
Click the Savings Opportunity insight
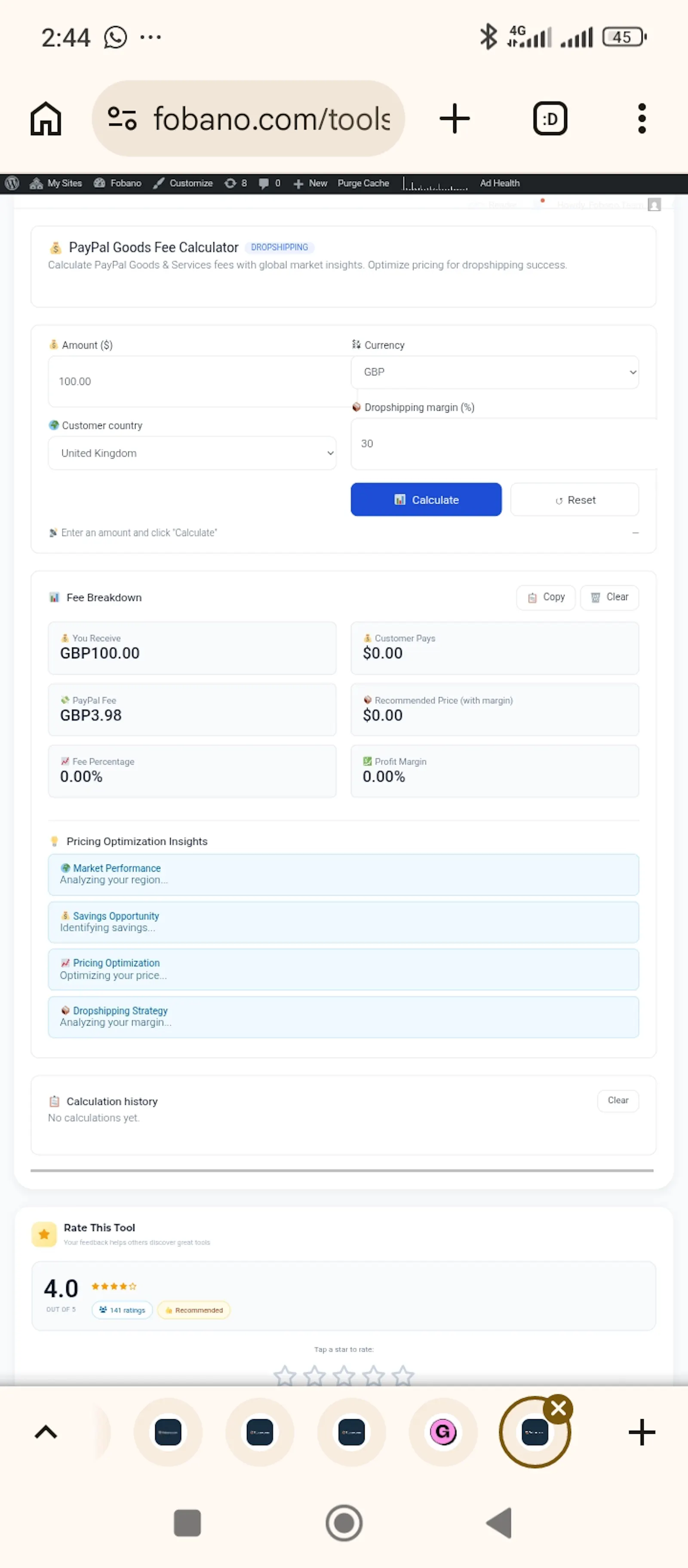[x=344, y=922]
